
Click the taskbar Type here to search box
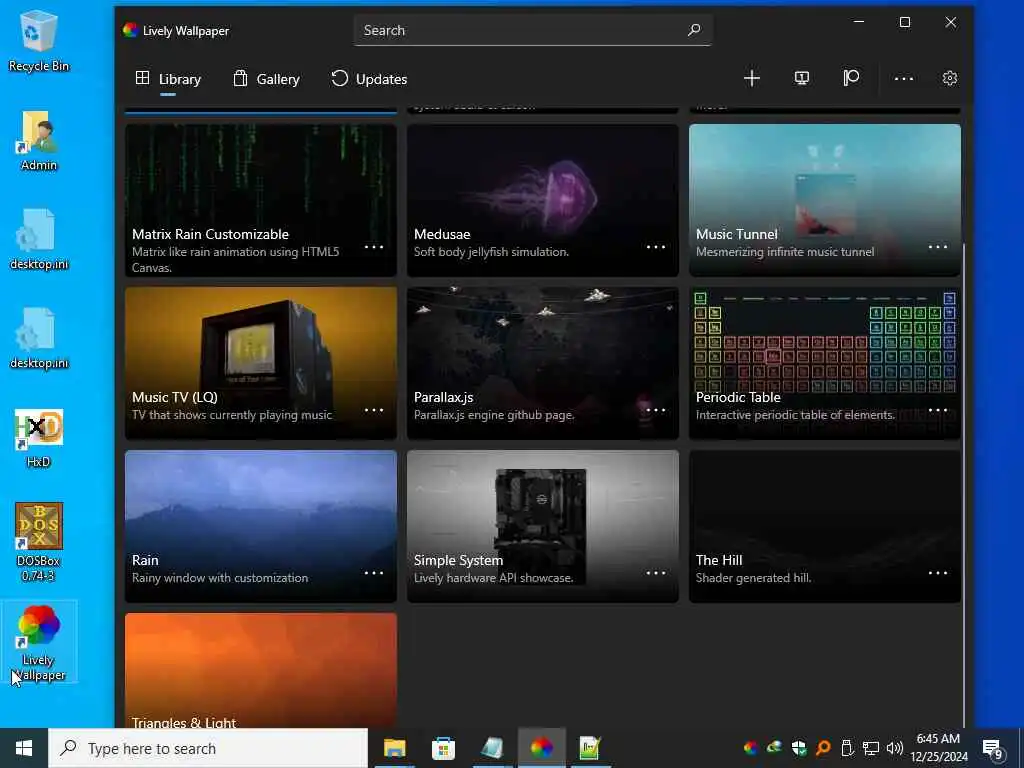coord(208,748)
